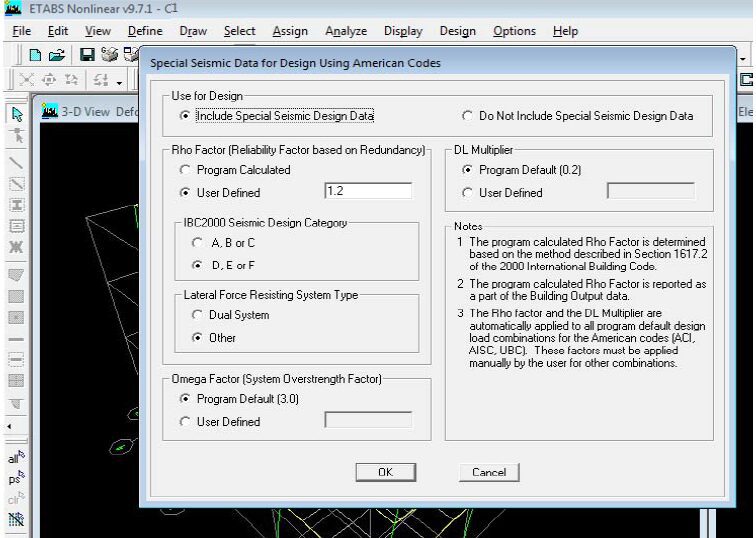This screenshot has width=756, height=538.
Task: Select the Draw Walls line tool
Action: coord(16,339)
